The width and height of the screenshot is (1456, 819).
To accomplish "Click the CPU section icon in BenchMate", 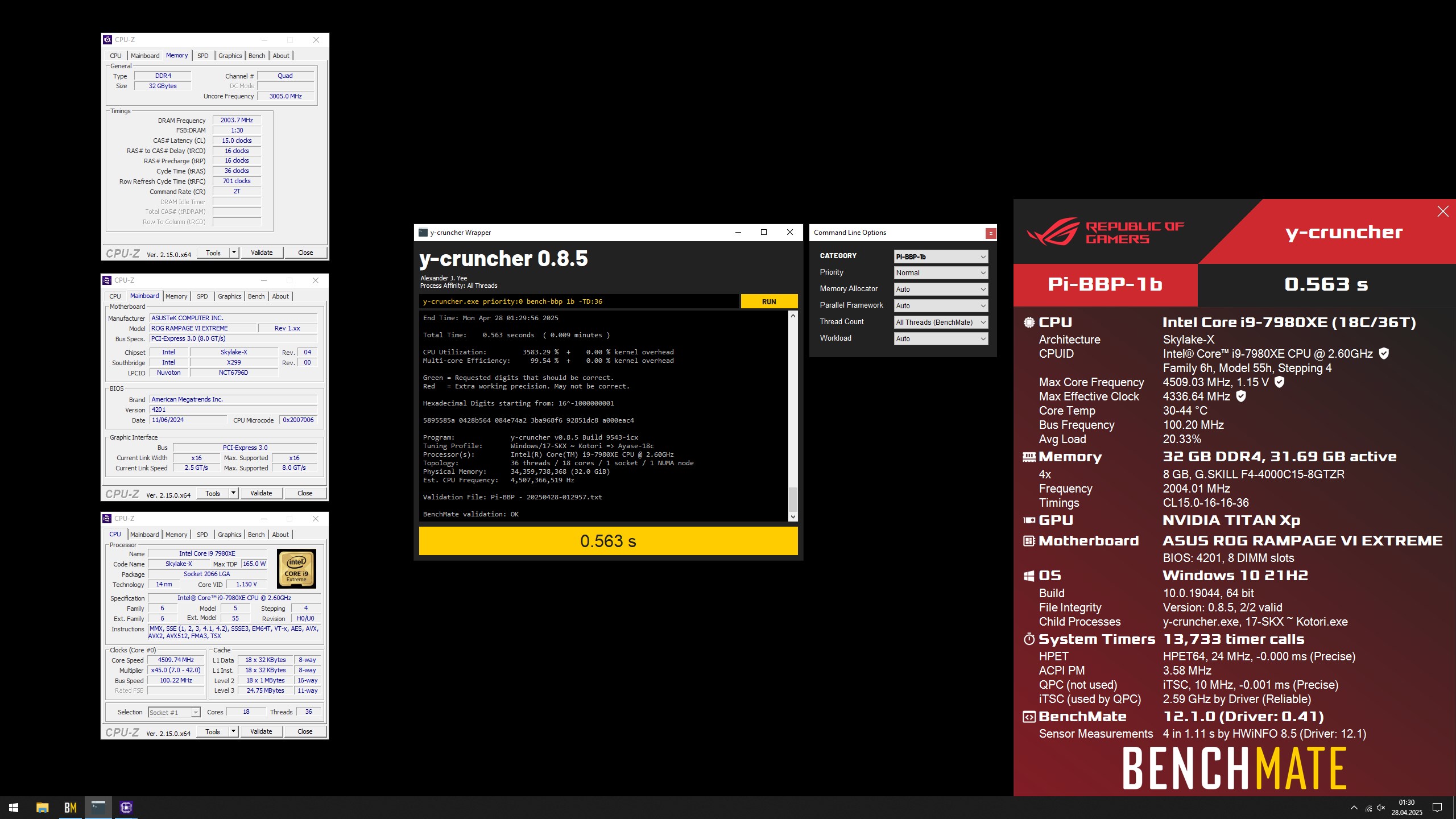I will coord(1029,322).
